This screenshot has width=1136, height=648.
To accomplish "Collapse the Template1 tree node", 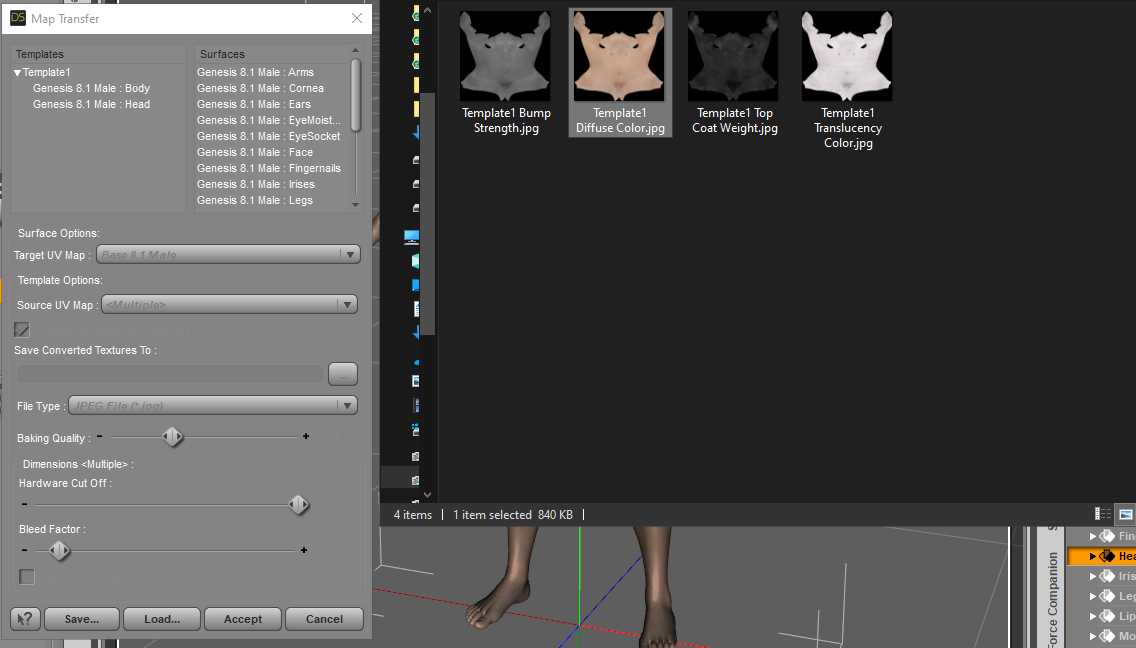I will click(17, 72).
